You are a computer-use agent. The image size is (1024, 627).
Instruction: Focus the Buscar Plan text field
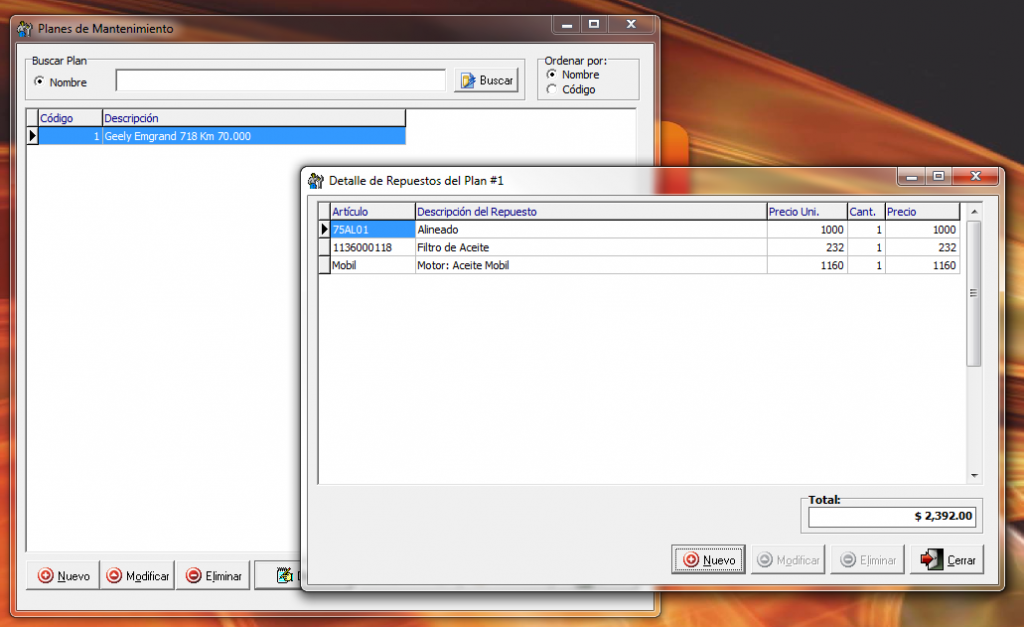pos(280,81)
